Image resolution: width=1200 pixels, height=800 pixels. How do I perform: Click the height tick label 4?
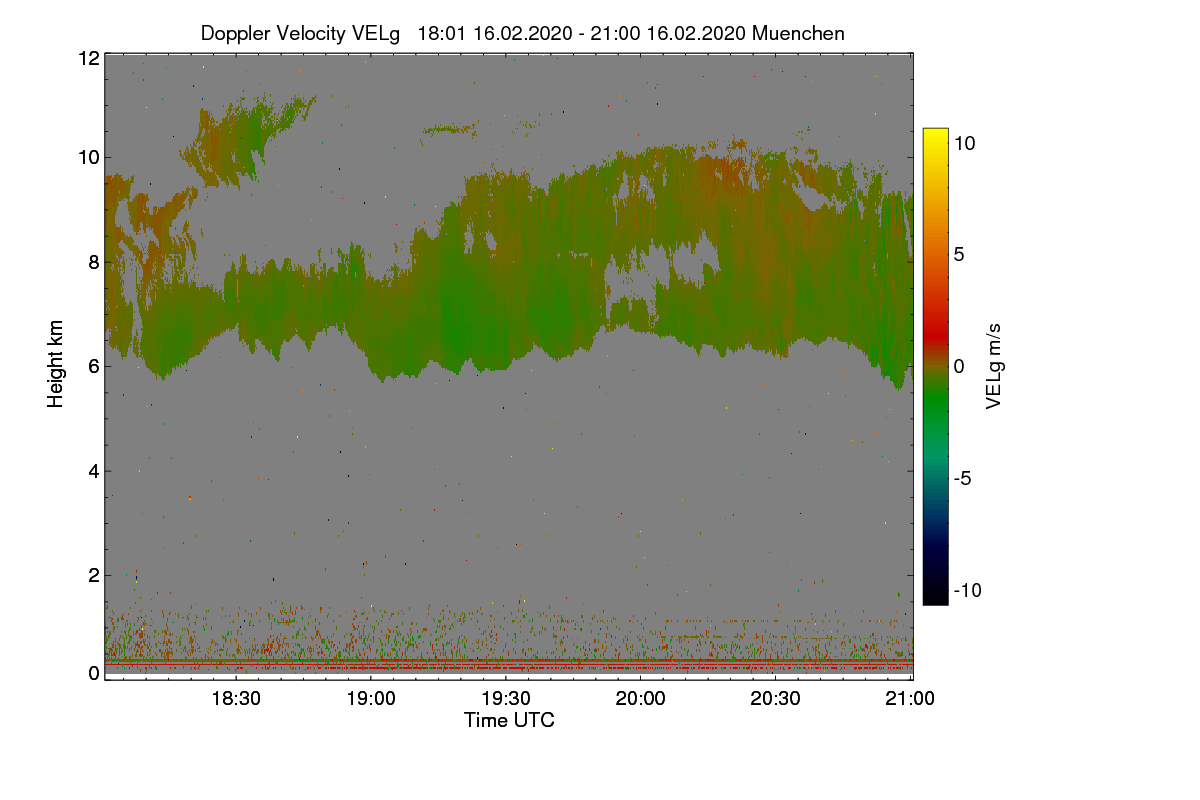tap(94, 470)
